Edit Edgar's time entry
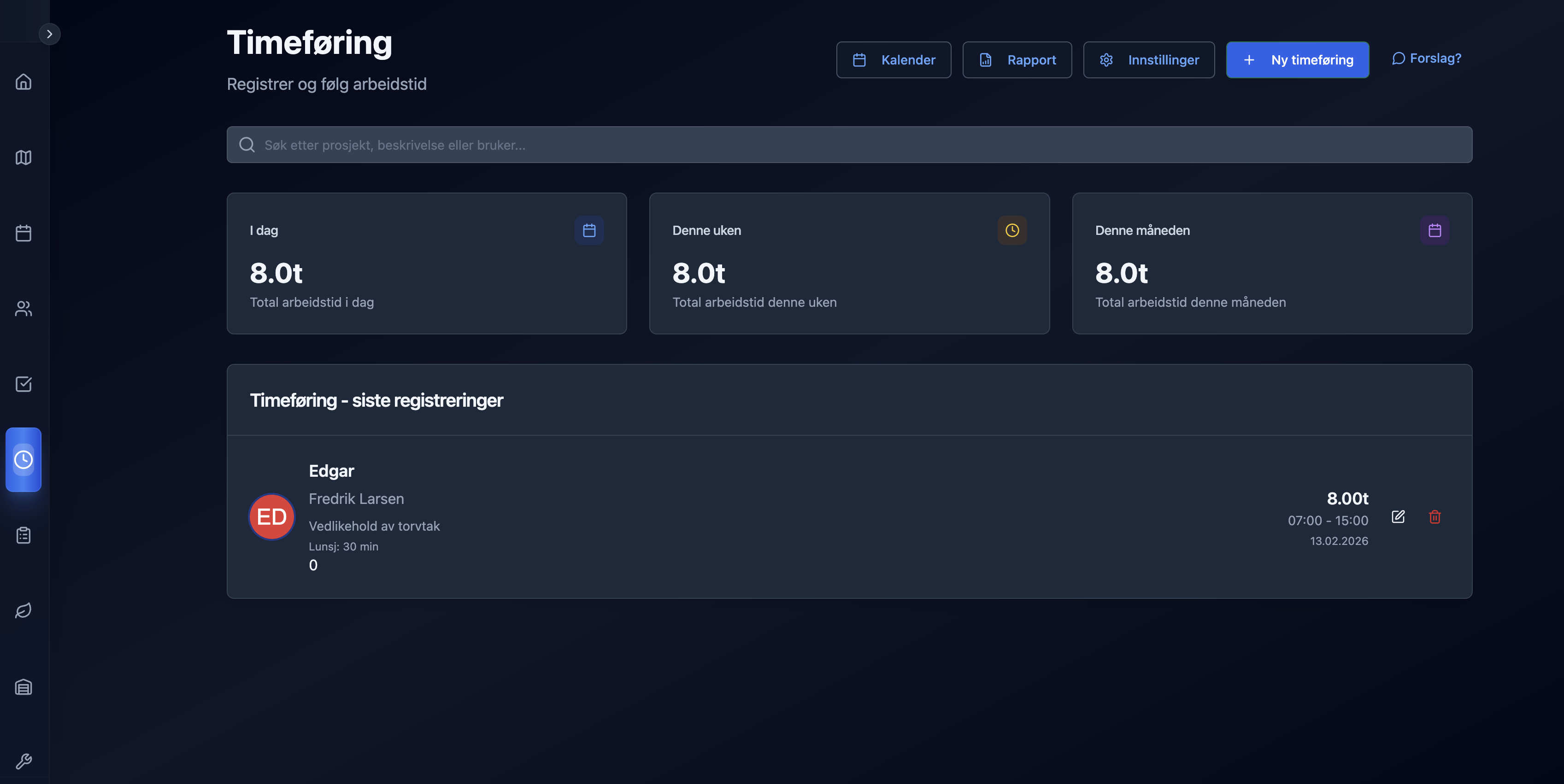This screenshot has height=784, width=1564. pyautogui.click(x=1398, y=517)
